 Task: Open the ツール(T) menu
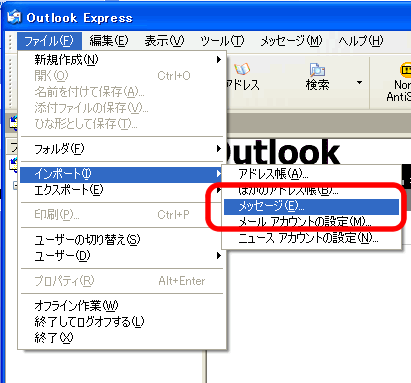click(222, 41)
